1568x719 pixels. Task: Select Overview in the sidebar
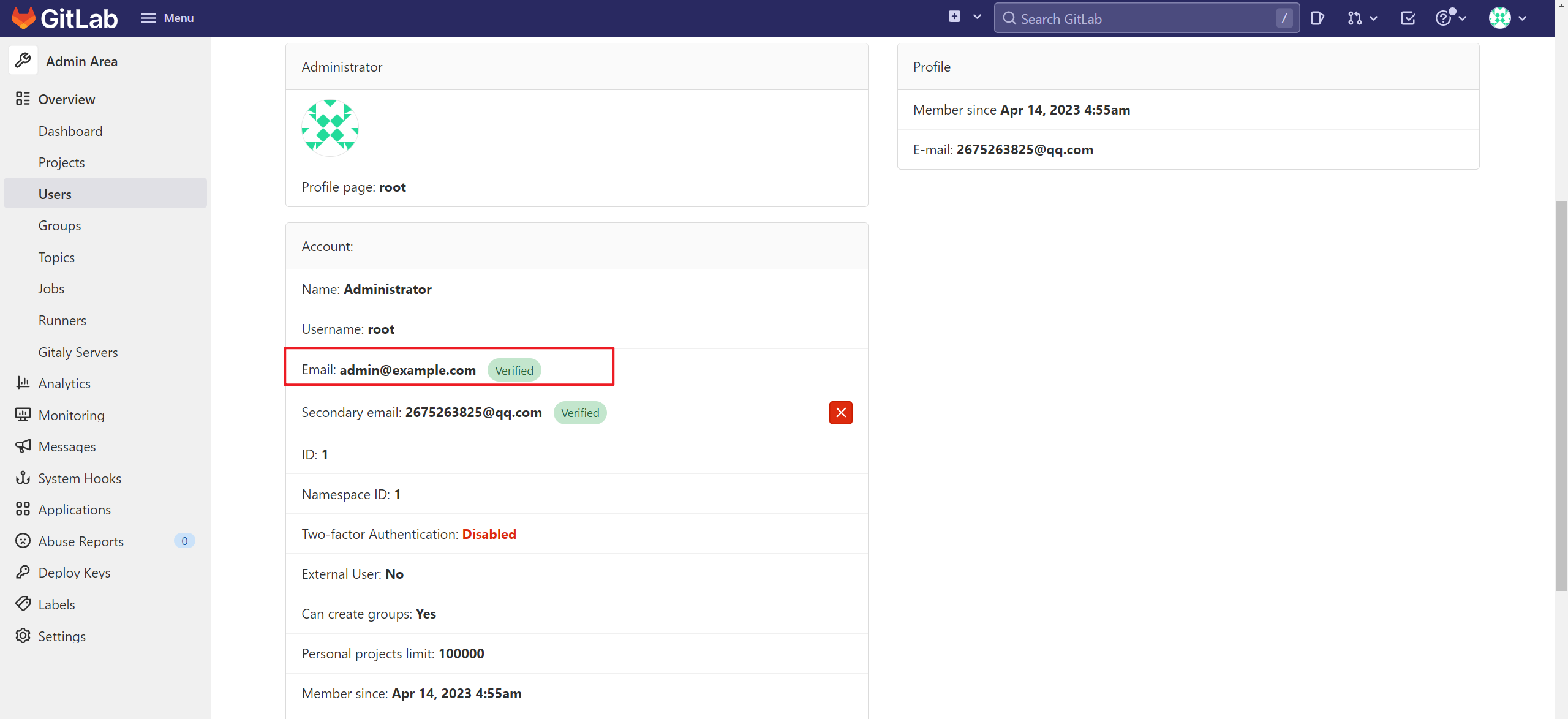click(67, 99)
